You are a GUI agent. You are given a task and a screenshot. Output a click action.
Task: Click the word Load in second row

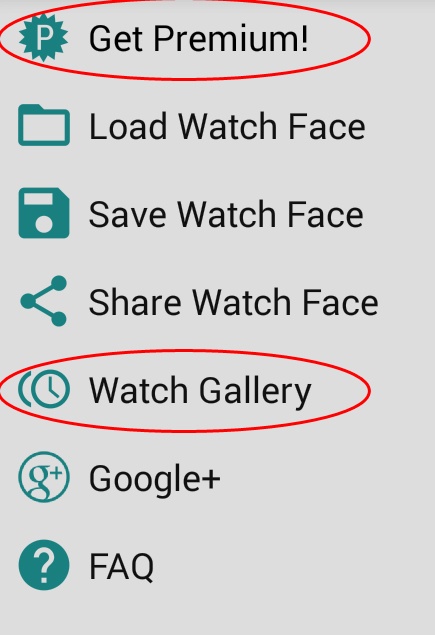click(128, 126)
